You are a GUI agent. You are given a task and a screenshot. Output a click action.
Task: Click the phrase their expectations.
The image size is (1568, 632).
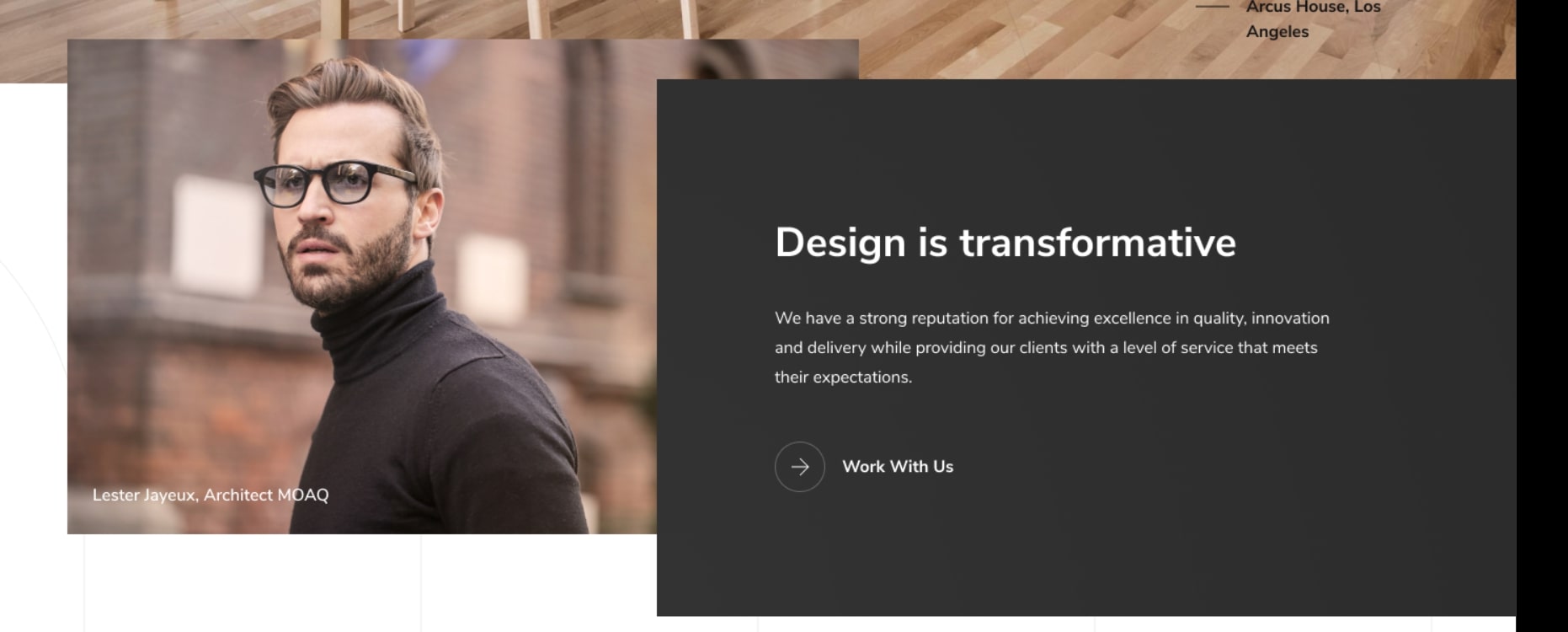click(x=843, y=377)
